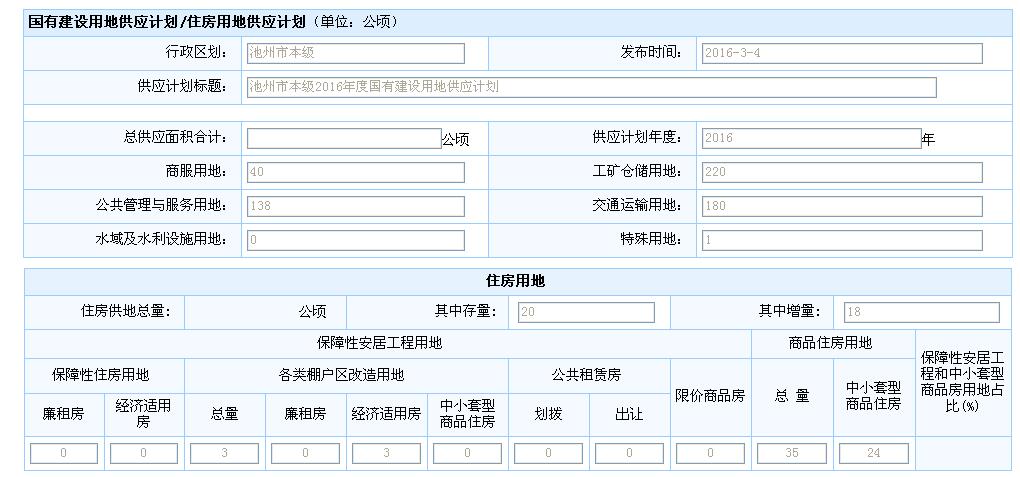Select the 发布时间 date field
This screenshot has width=1020, height=477.
840,53
